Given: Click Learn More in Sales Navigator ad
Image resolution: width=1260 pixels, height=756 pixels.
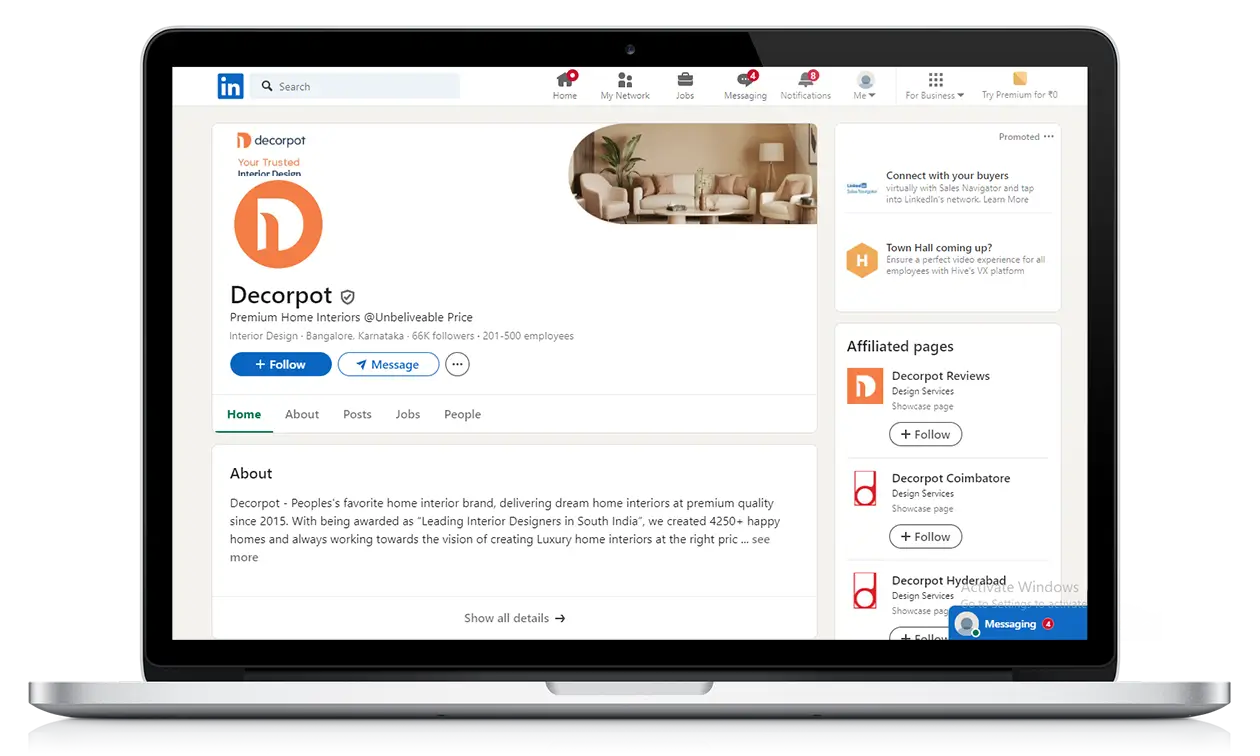Looking at the screenshot, I should (1005, 200).
